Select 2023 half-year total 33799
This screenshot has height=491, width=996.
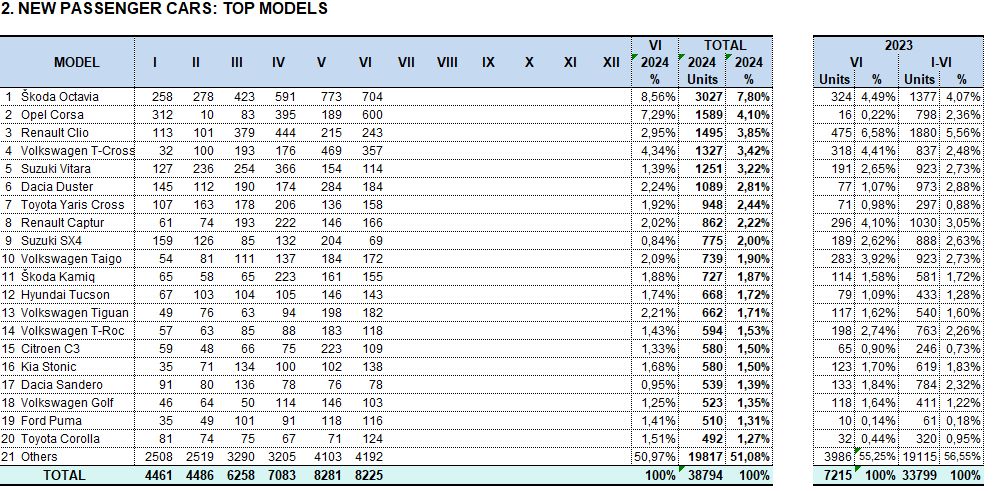920,475
